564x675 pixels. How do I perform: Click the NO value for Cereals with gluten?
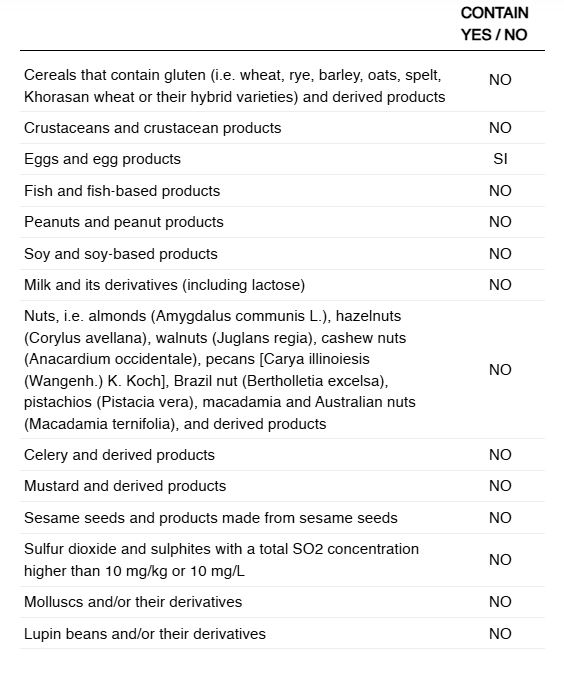point(500,80)
